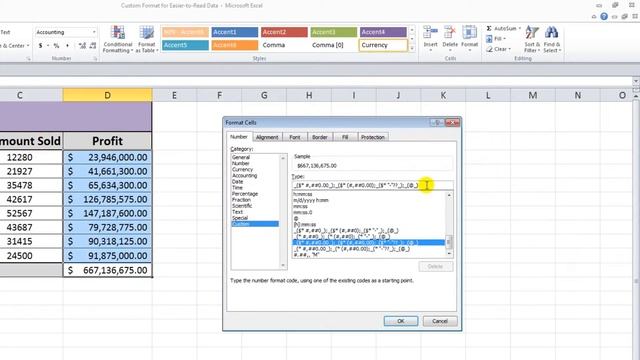The height and width of the screenshot is (360, 640).
Task: Select General category
Action: 241,157
